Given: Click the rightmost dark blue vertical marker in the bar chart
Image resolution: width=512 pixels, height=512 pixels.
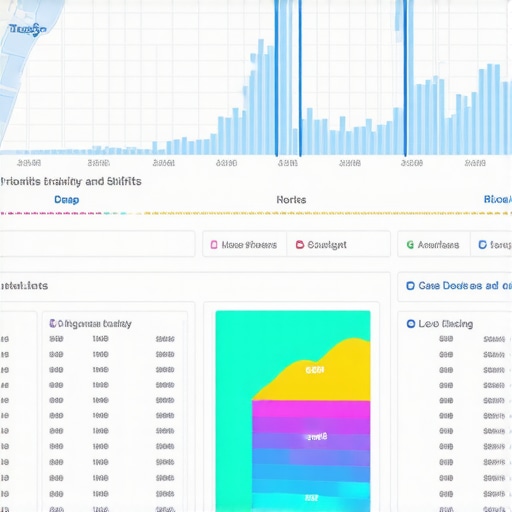Looking at the screenshot, I should click(405, 78).
